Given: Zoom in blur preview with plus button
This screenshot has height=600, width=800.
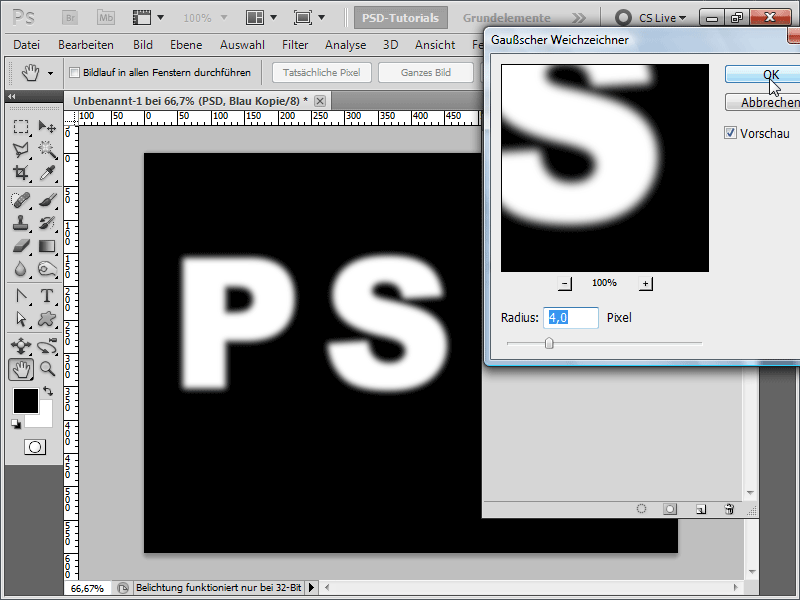Looking at the screenshot, I should coord(645,283).
